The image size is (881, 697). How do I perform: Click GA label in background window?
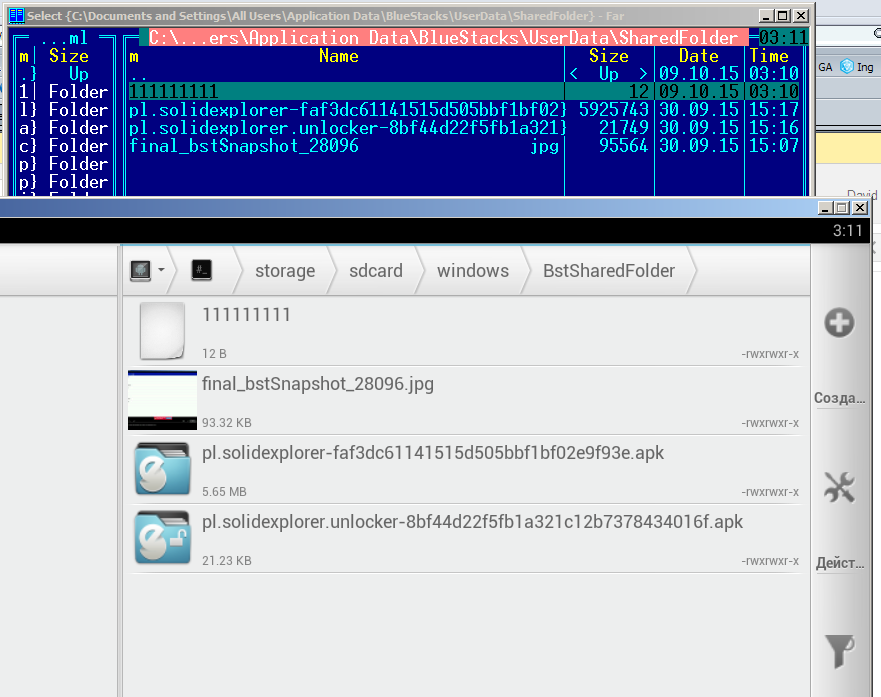click(825, 67)
